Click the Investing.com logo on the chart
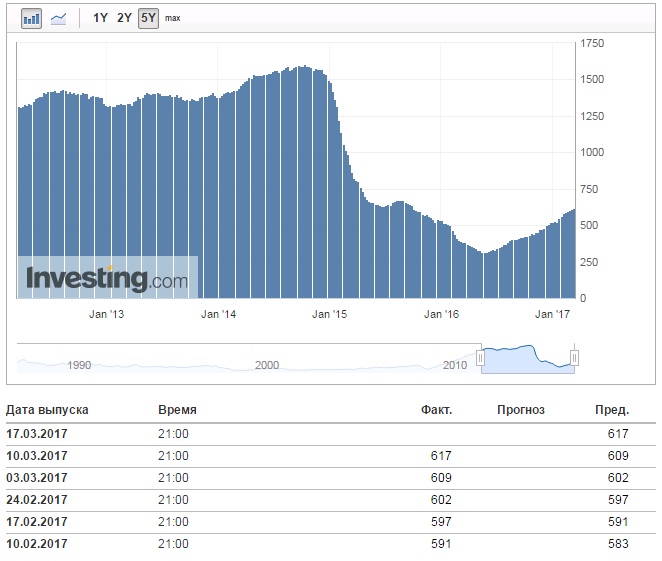The image size is (662, 561). pyautogui.click(x=107, y=278)
